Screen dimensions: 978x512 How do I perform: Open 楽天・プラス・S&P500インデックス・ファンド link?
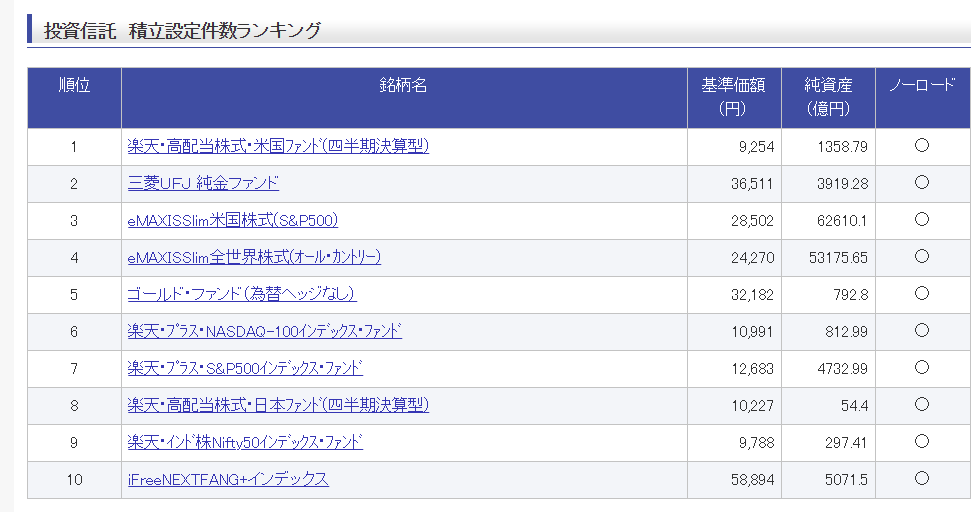pyautogui.click(x=245, y=368)
